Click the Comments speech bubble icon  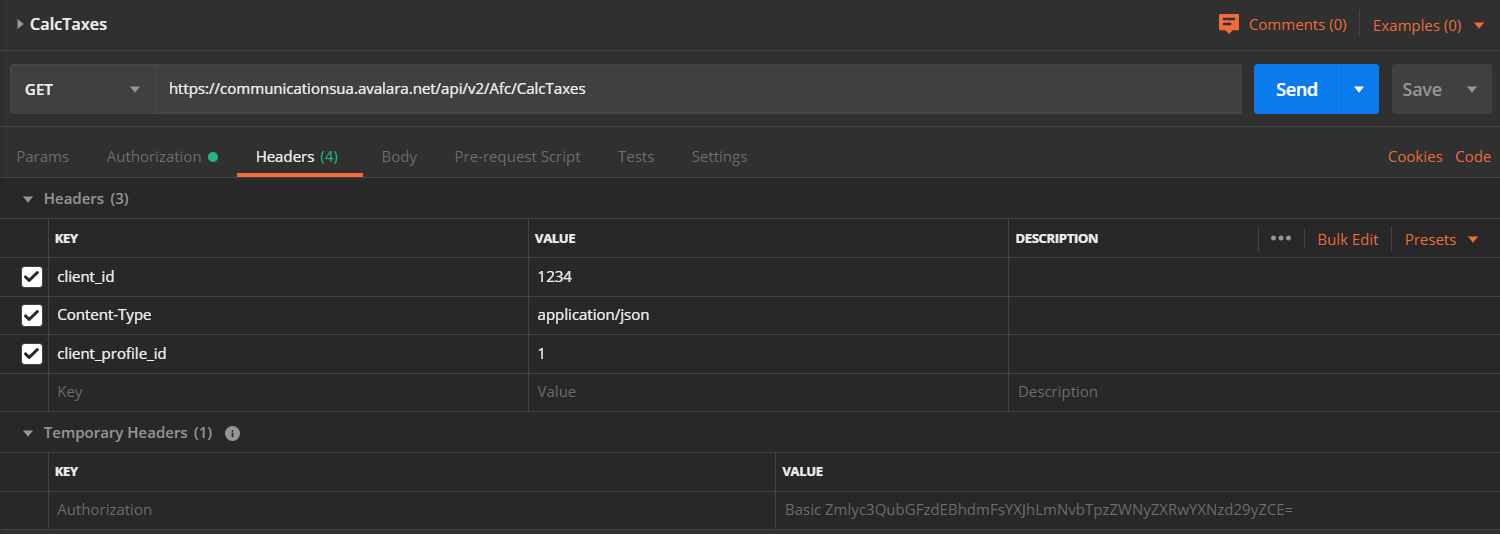1229,24
